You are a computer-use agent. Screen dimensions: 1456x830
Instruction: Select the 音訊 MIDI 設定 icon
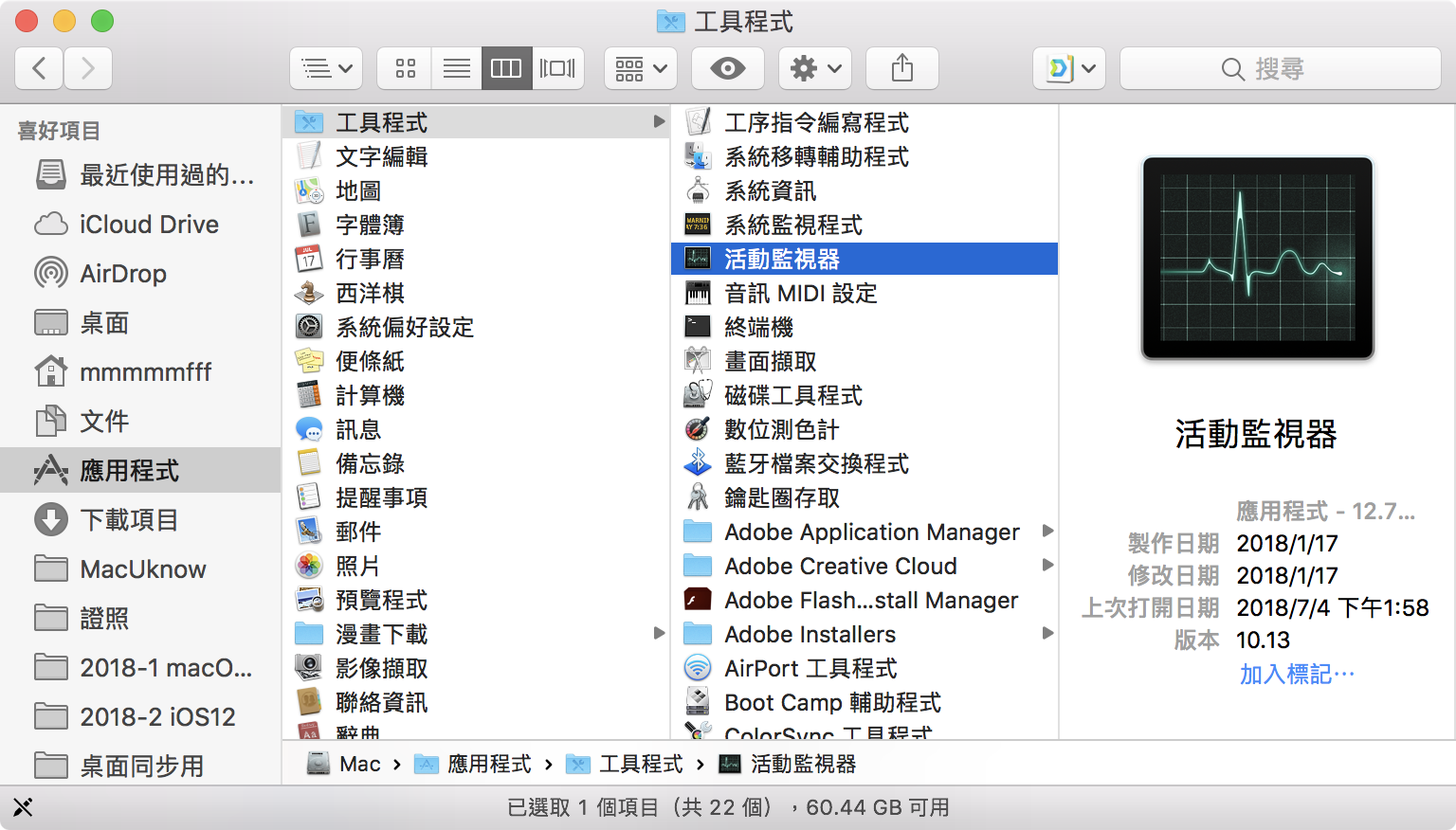tap(698, 293)
